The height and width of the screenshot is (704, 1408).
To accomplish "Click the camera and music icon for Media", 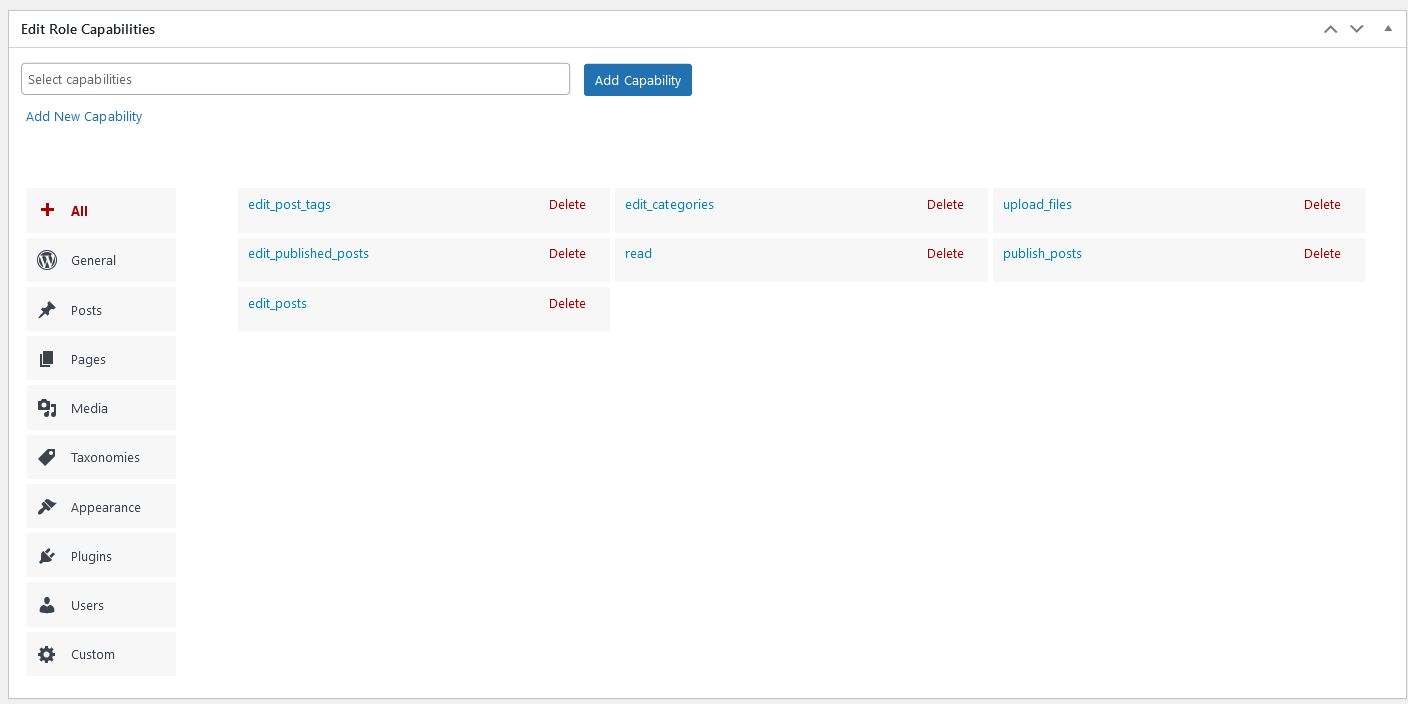I will click(47, 408).
